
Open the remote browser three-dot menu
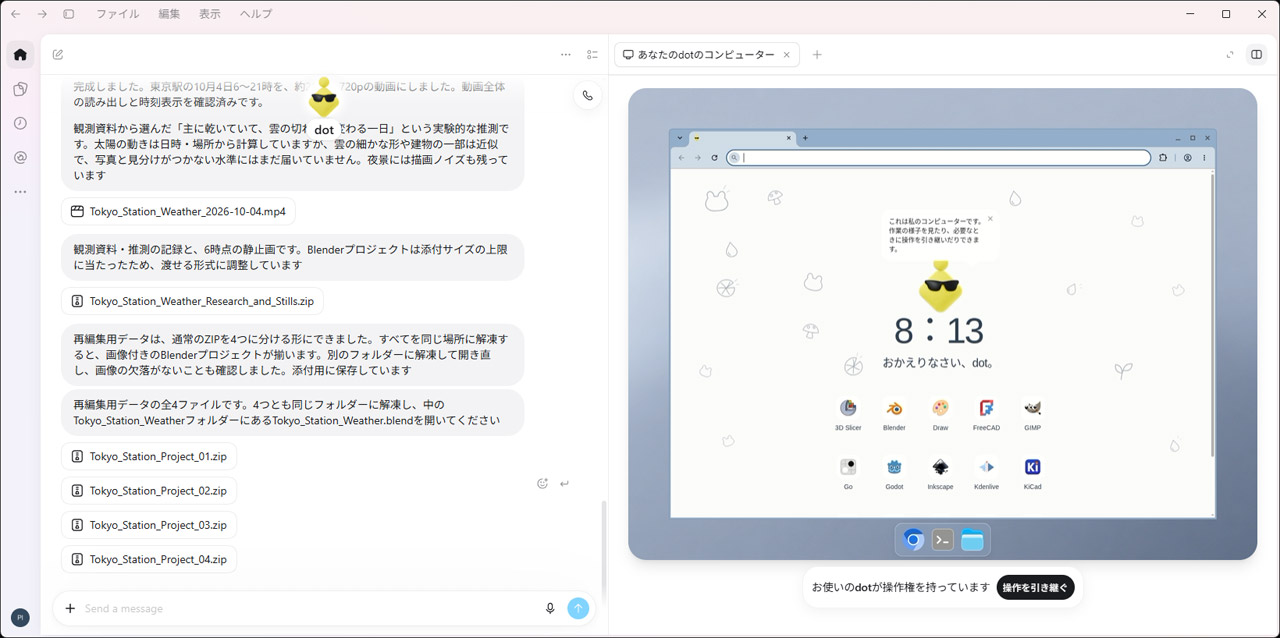coord(1204,158)
